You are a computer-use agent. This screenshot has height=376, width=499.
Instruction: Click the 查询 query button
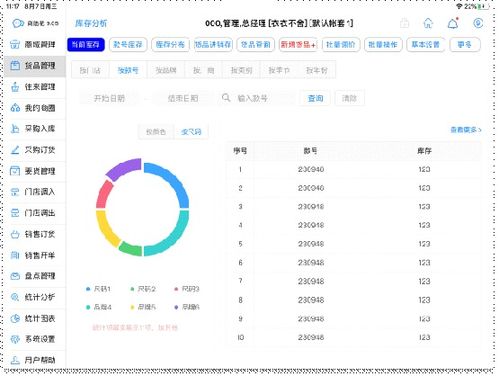tap(315, 98)
